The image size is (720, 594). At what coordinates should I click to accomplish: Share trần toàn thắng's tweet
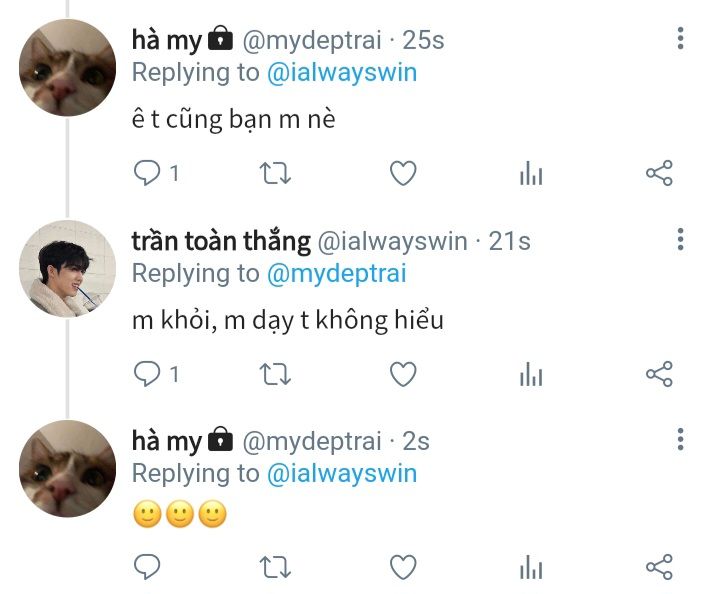click(x=659, y=374)
